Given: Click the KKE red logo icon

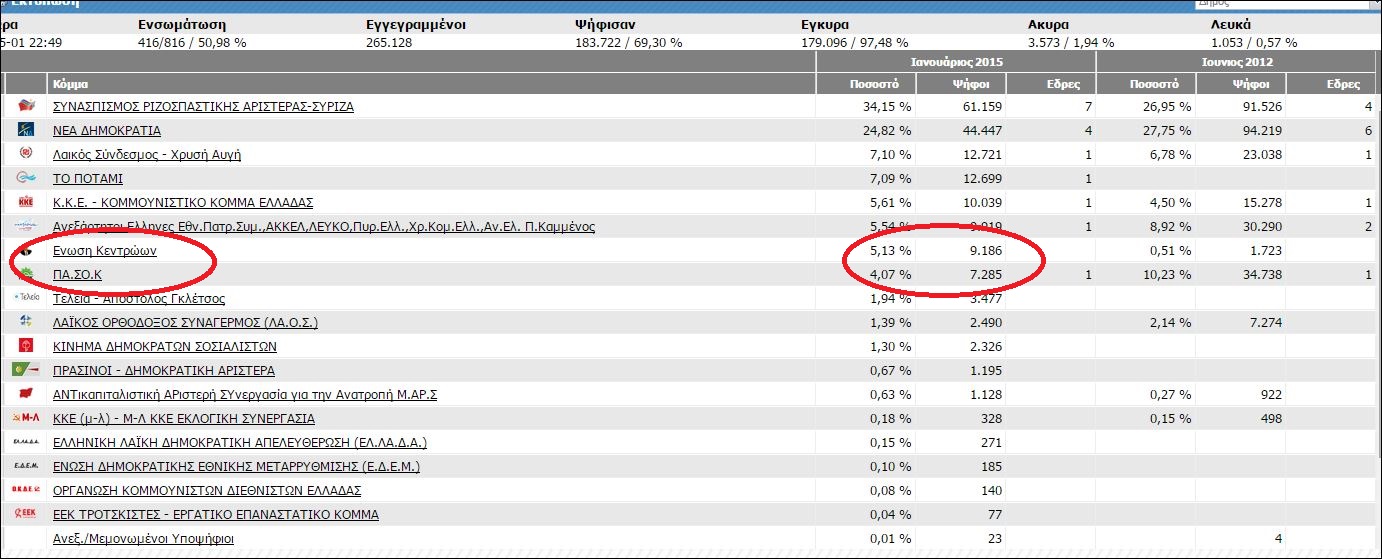Looking at the screenshot, I should pos(26,202).
